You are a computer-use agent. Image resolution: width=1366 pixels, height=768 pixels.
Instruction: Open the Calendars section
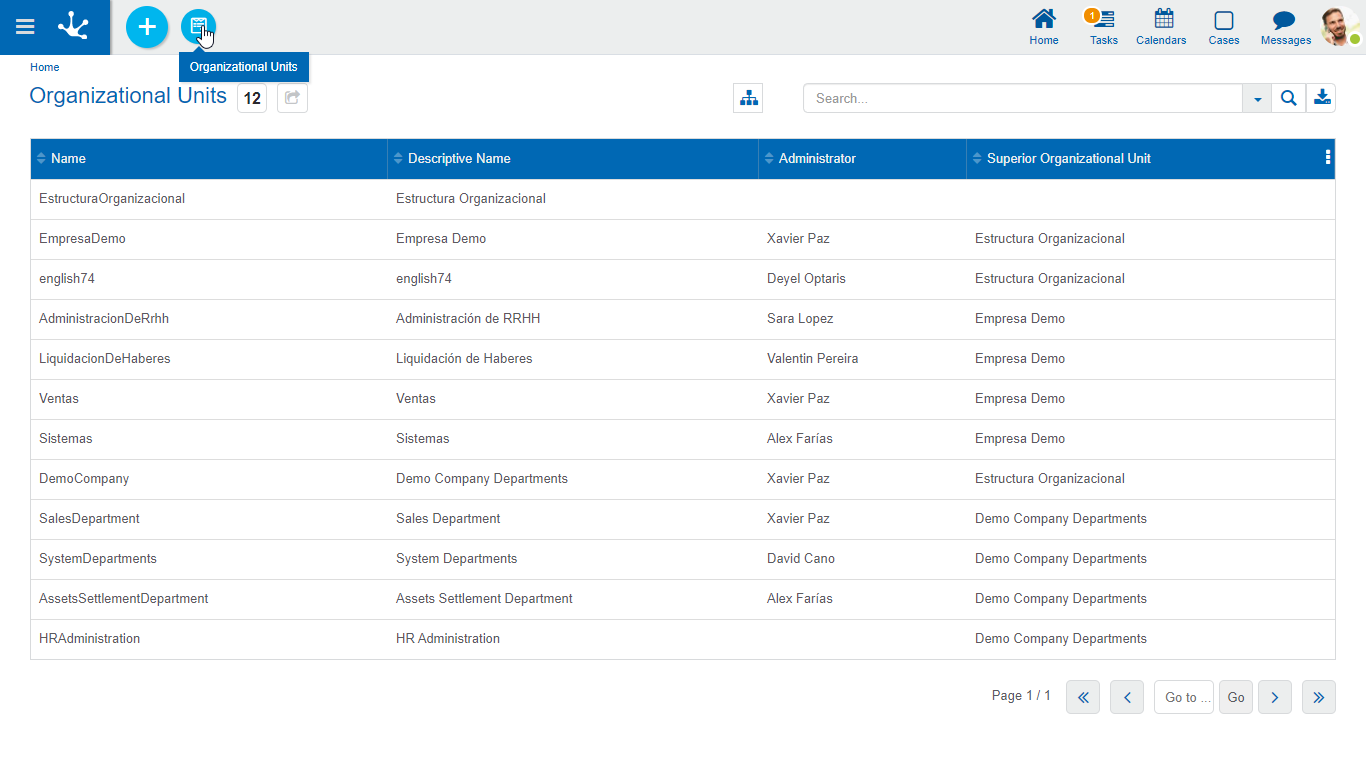point(1161,27)
